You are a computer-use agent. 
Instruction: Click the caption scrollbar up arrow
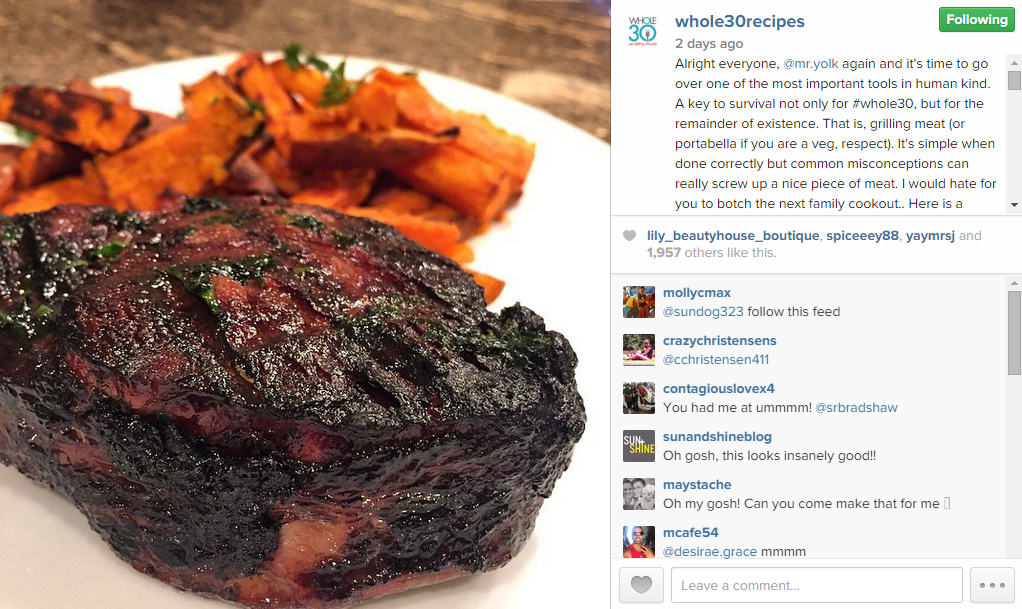[1014, 63]
